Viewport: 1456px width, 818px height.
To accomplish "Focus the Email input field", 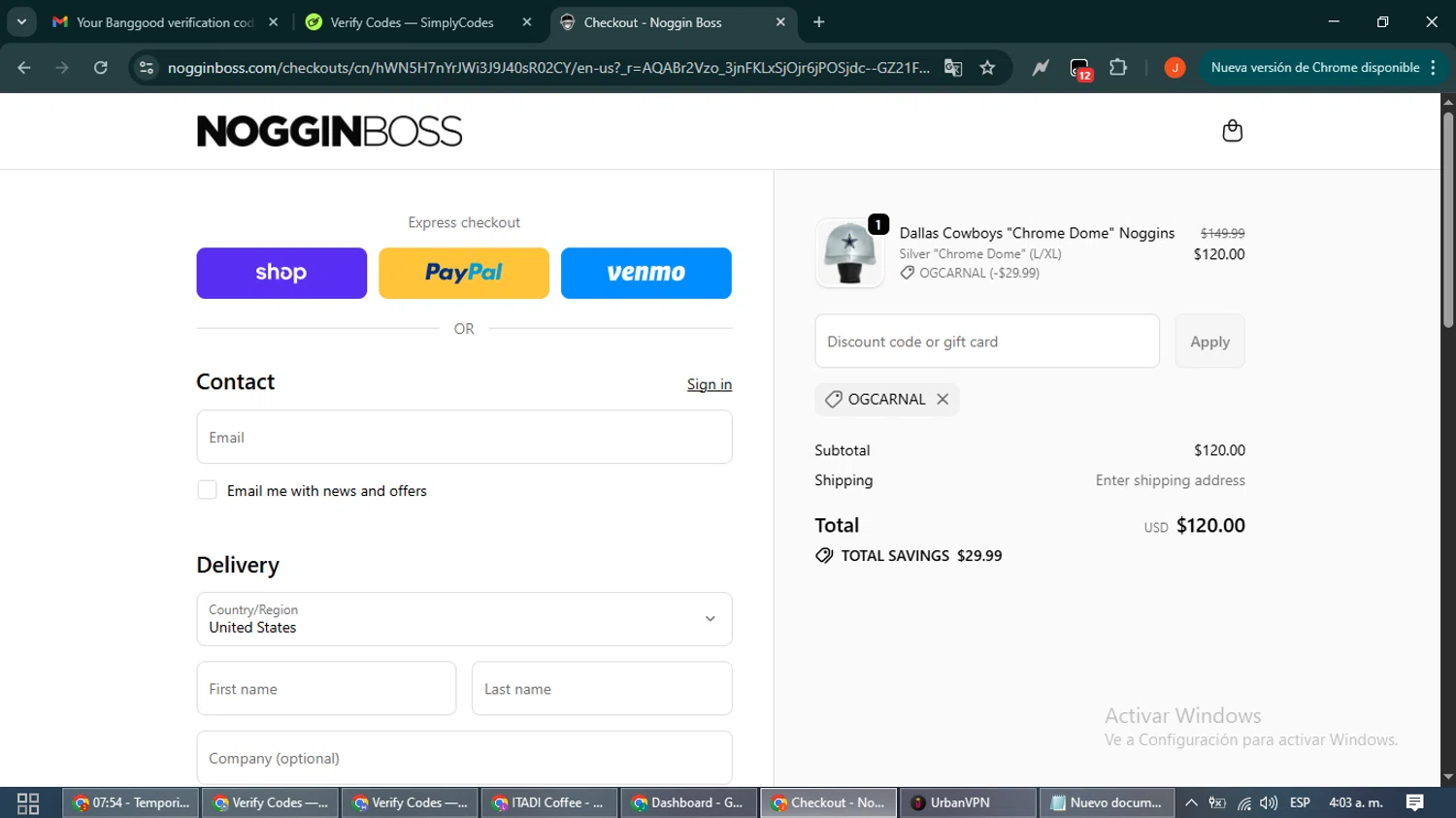I will (x=464, y=438).
